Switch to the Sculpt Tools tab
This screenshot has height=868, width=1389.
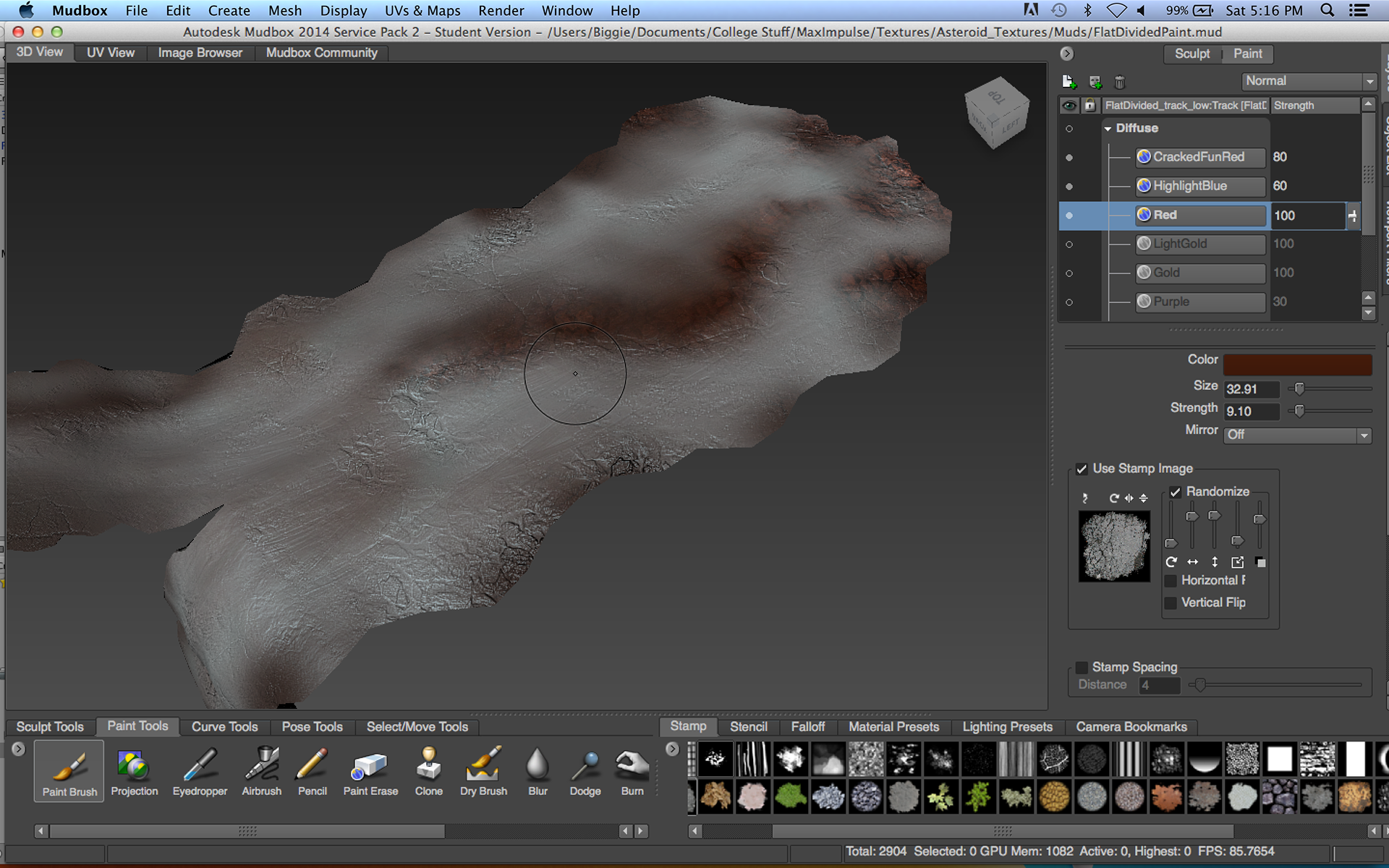[x=50, y=727]
